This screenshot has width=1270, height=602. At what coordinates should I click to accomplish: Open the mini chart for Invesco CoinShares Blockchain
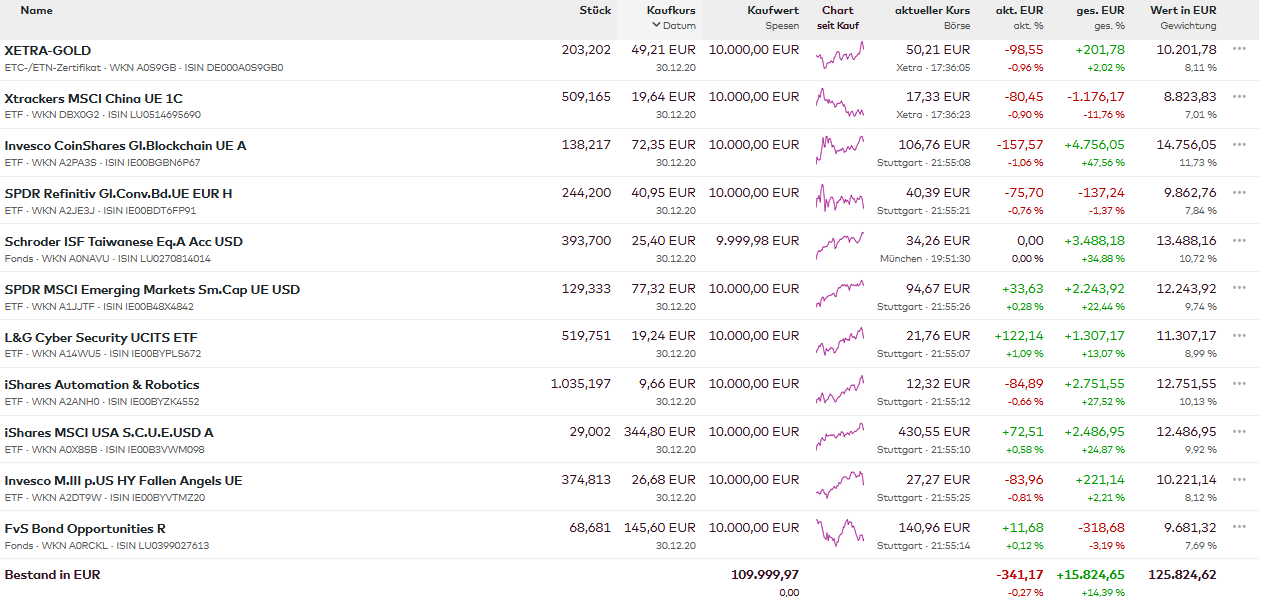point(839,151)
